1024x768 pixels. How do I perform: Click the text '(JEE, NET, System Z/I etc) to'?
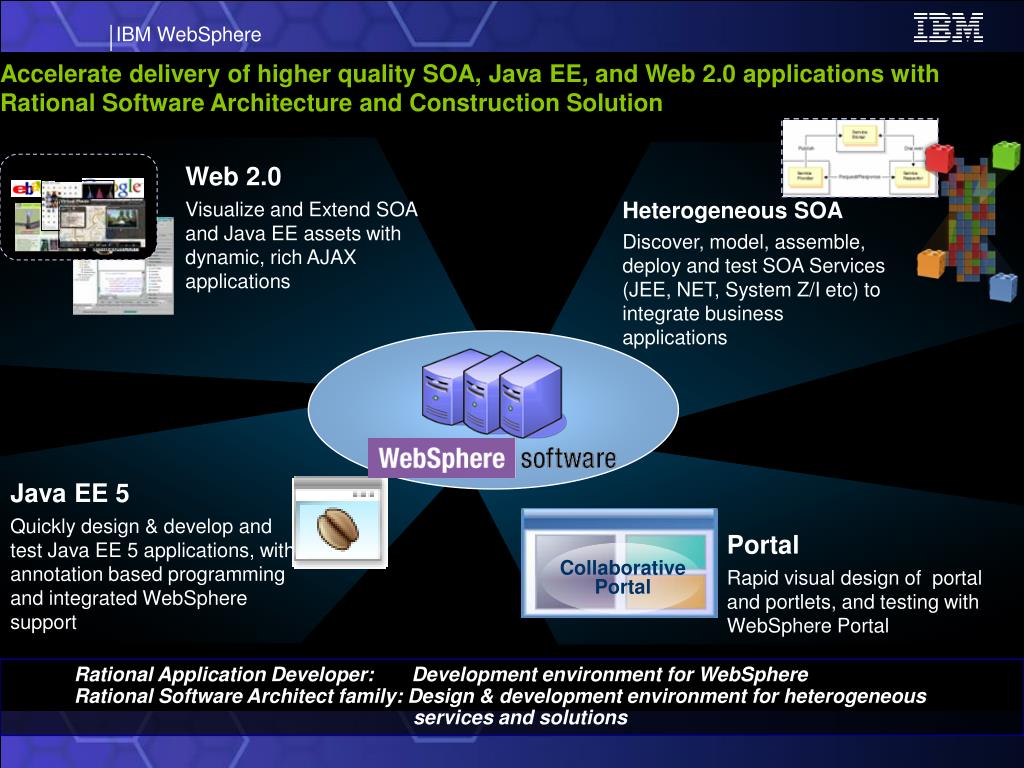point(751,290)
